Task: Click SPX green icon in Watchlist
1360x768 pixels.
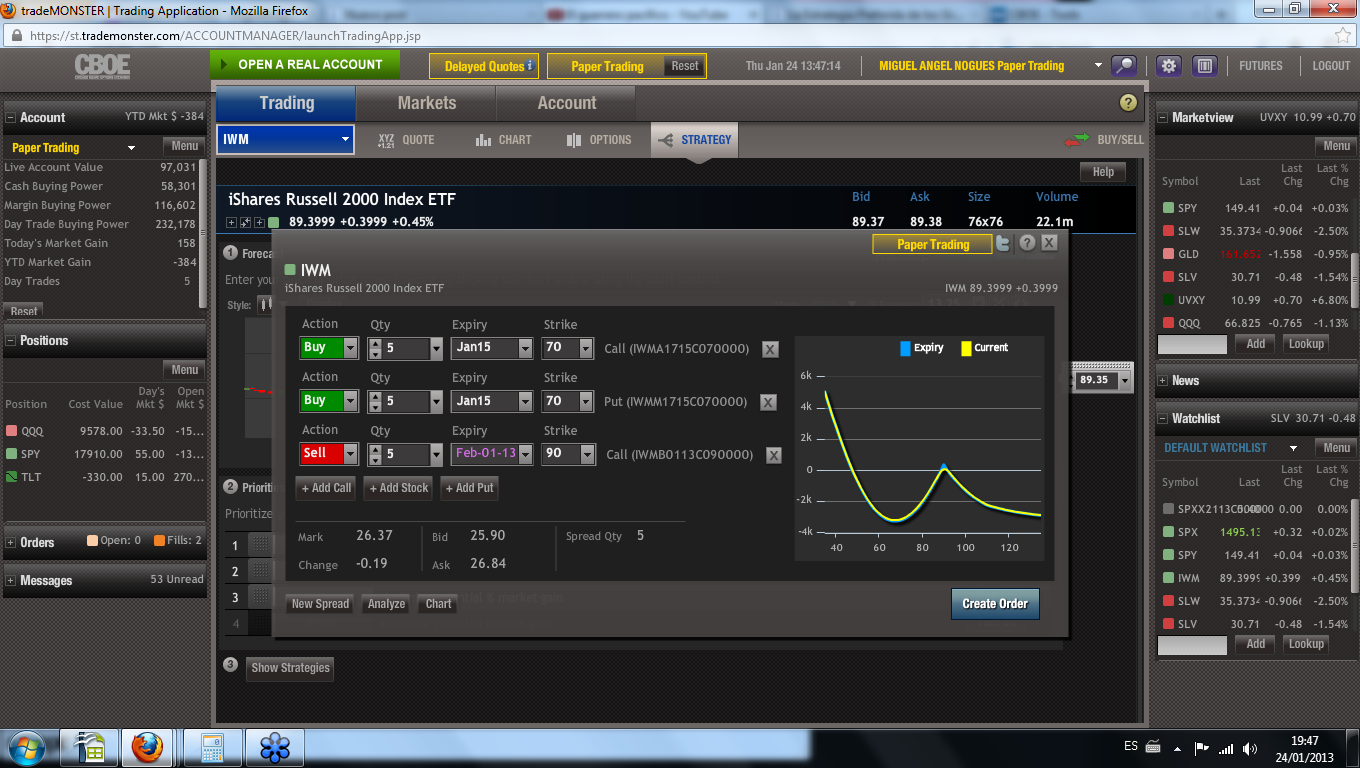Action: point(1168,532)
